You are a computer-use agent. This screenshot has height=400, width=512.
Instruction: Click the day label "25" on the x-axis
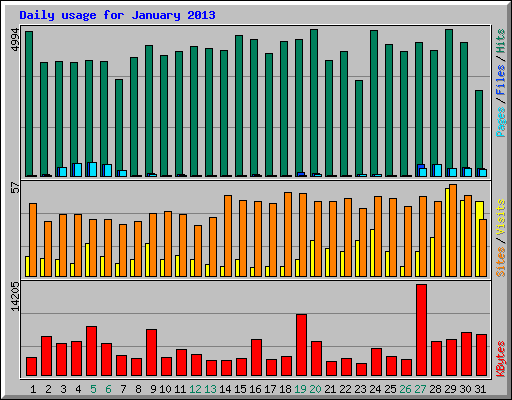[x=391, y=389]
